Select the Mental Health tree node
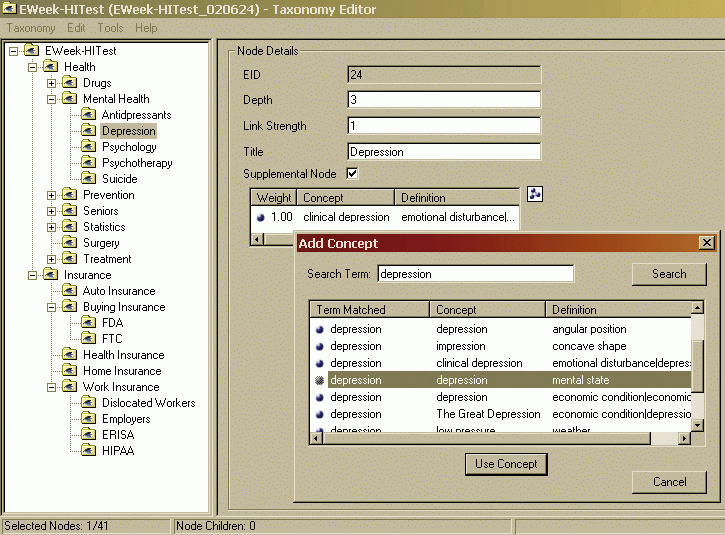 tap(116, 99)
